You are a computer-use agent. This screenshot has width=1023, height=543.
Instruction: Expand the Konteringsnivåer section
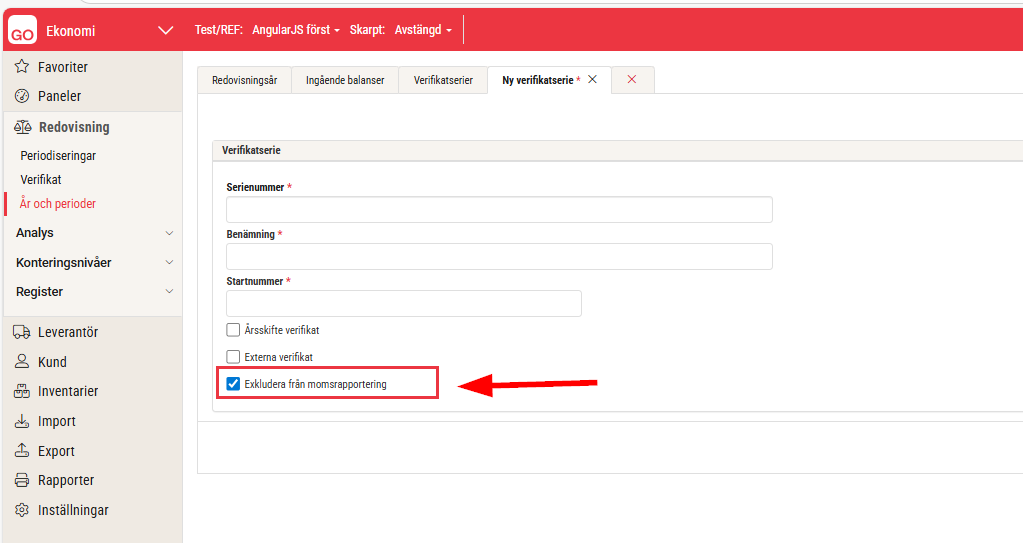coord(169,263)
